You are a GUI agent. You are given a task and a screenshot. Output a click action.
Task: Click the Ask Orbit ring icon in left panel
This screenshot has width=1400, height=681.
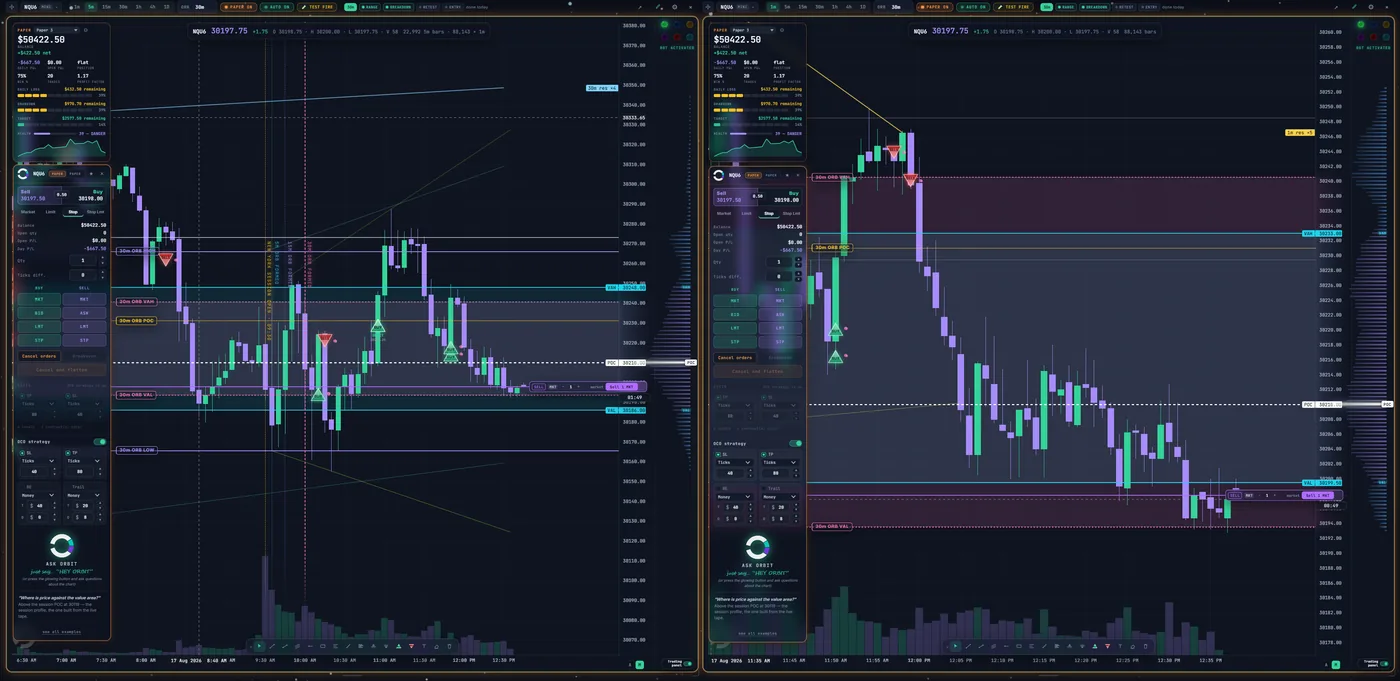(62, 545)
